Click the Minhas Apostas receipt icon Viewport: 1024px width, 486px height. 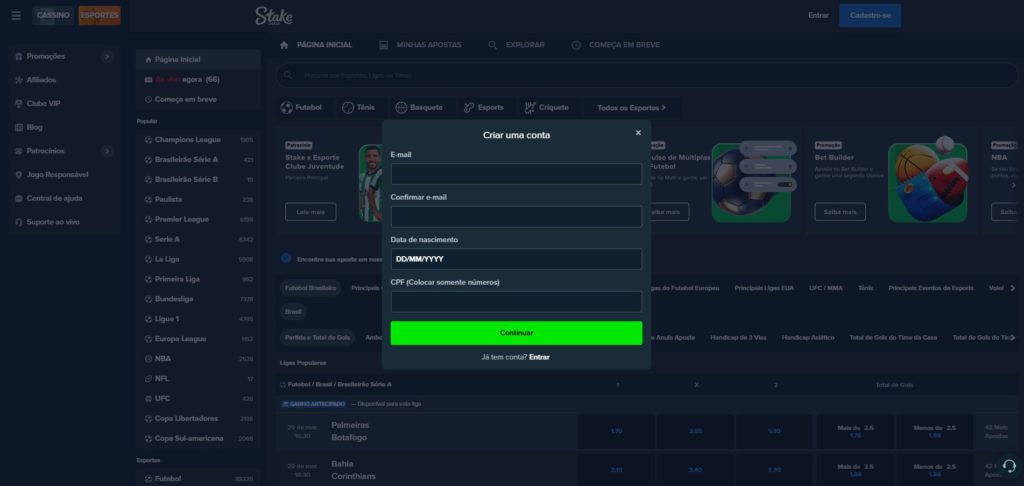pos(383,45)
